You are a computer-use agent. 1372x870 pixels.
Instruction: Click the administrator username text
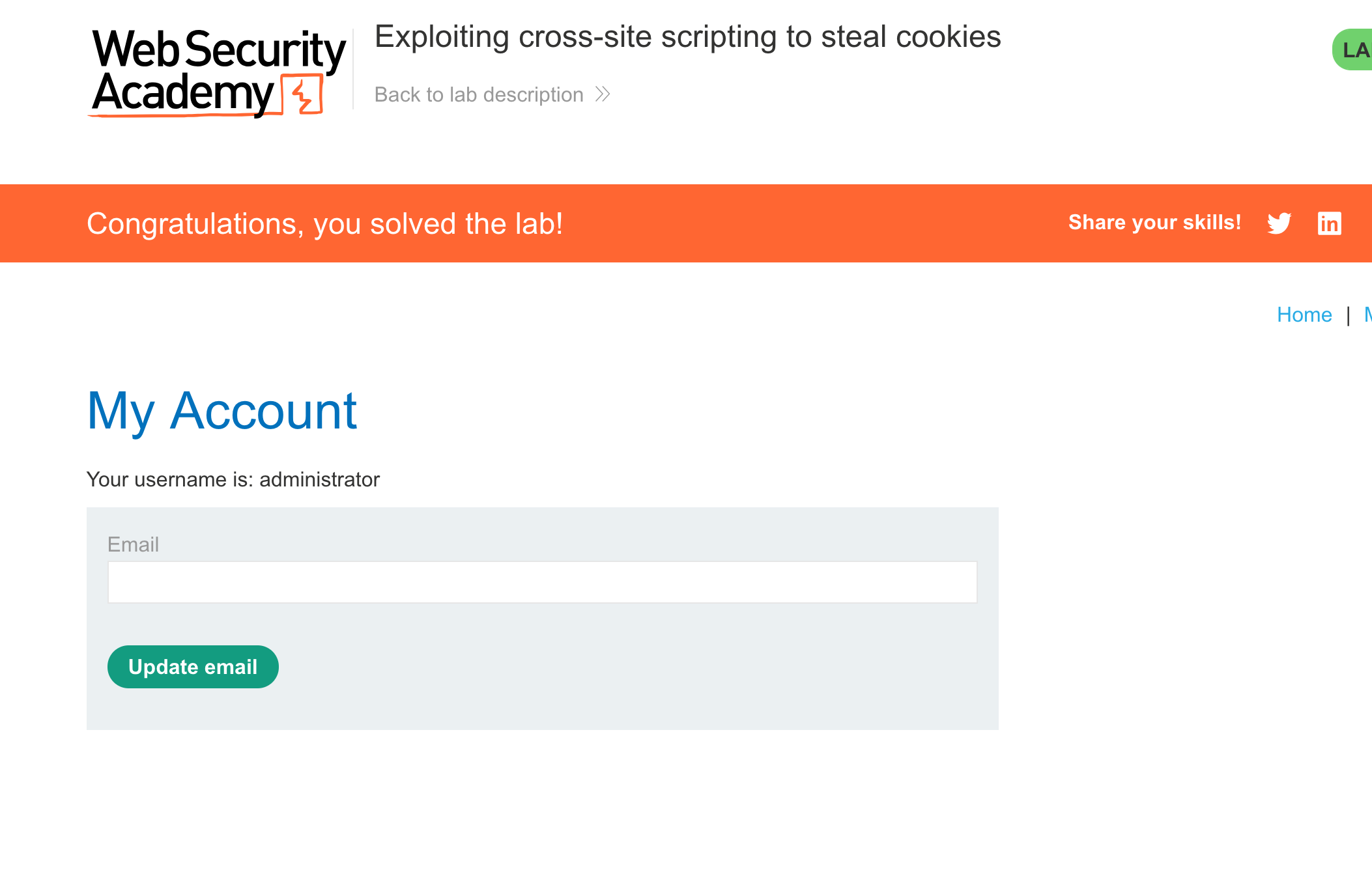click(x=319, y=479)
